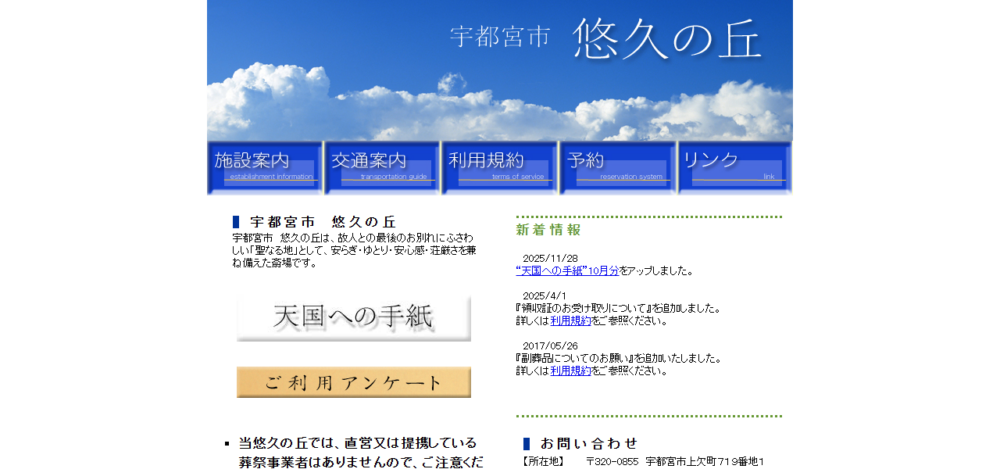Open the ご利用アンケート survey banner

point(354,382)
